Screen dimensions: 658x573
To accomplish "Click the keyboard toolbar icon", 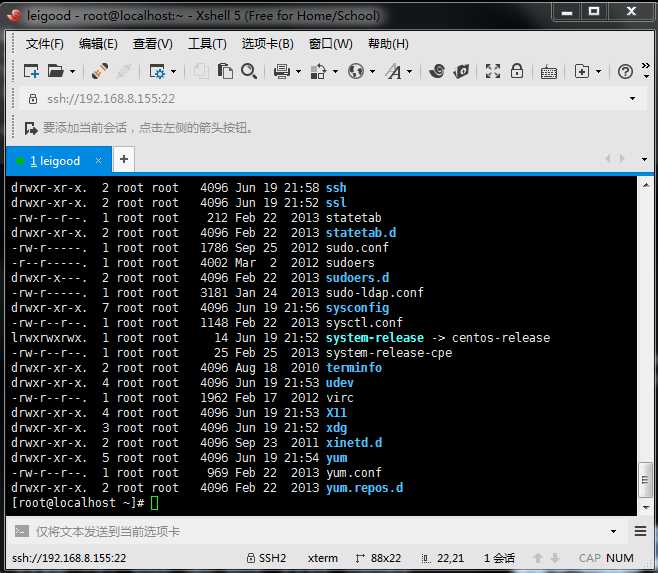I will click(548, 72).
